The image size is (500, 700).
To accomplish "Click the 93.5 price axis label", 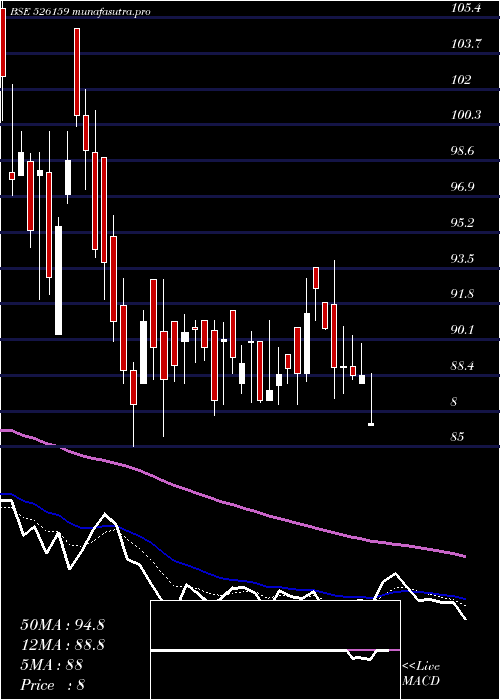I will point(463,258).
